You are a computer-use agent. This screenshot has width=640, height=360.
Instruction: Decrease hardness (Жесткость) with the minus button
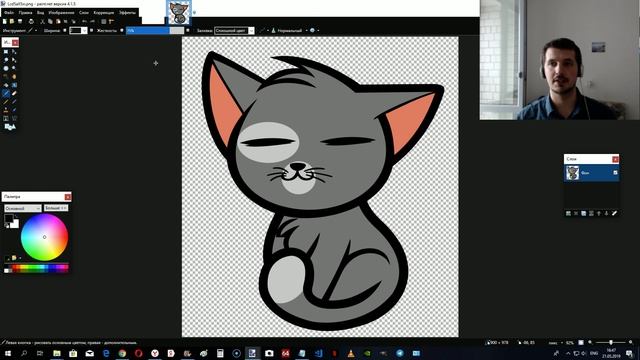pyautogui.click(x=122, y=30)
